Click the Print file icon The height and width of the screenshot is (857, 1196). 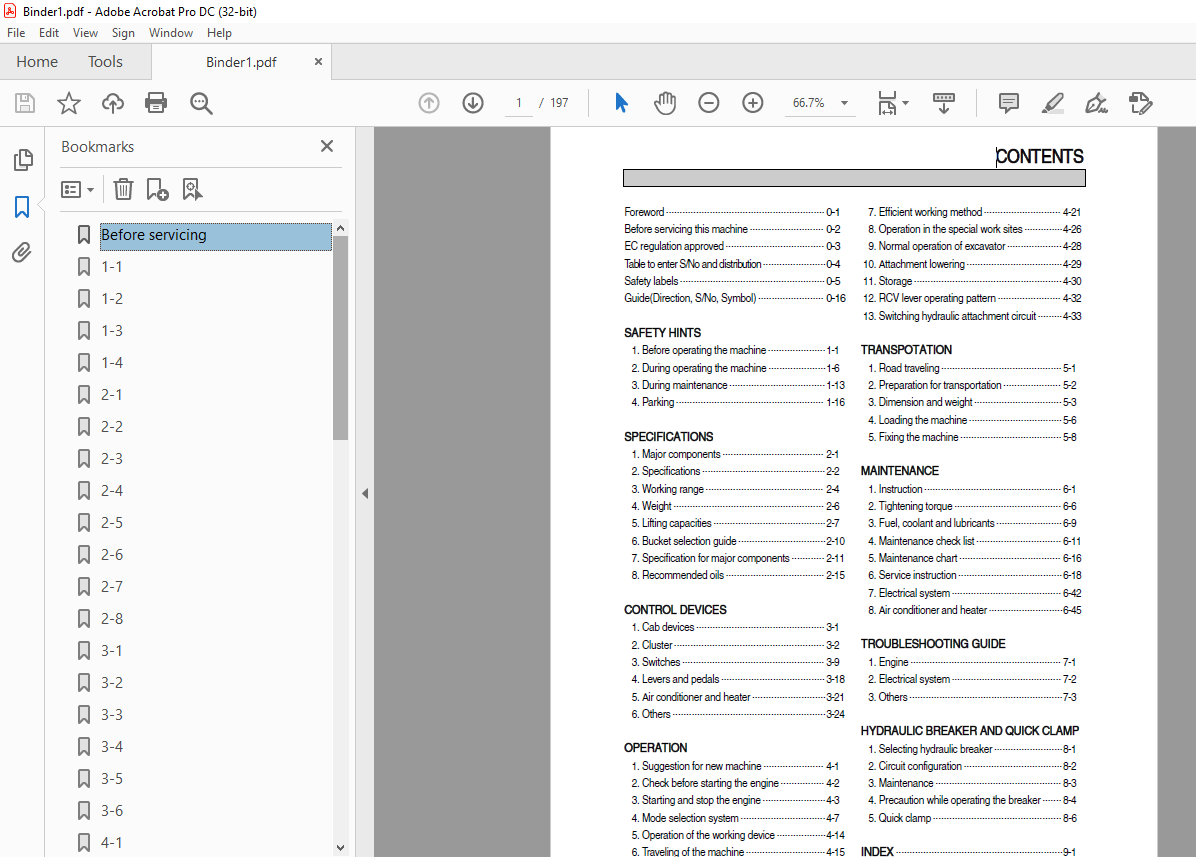pyautogui.click(x=156, y=103)
